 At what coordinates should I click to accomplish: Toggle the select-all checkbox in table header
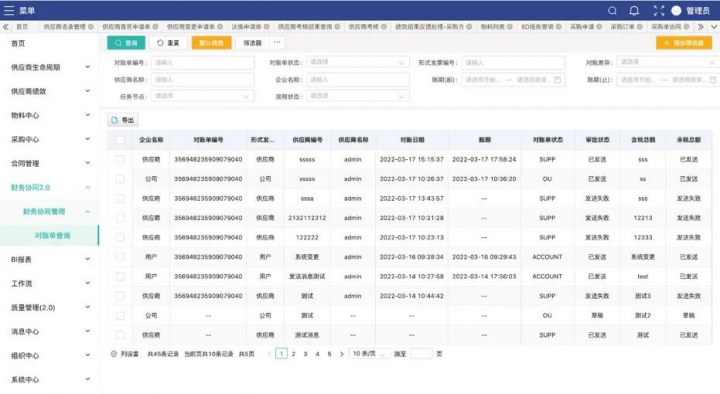[x=120, y=140]
